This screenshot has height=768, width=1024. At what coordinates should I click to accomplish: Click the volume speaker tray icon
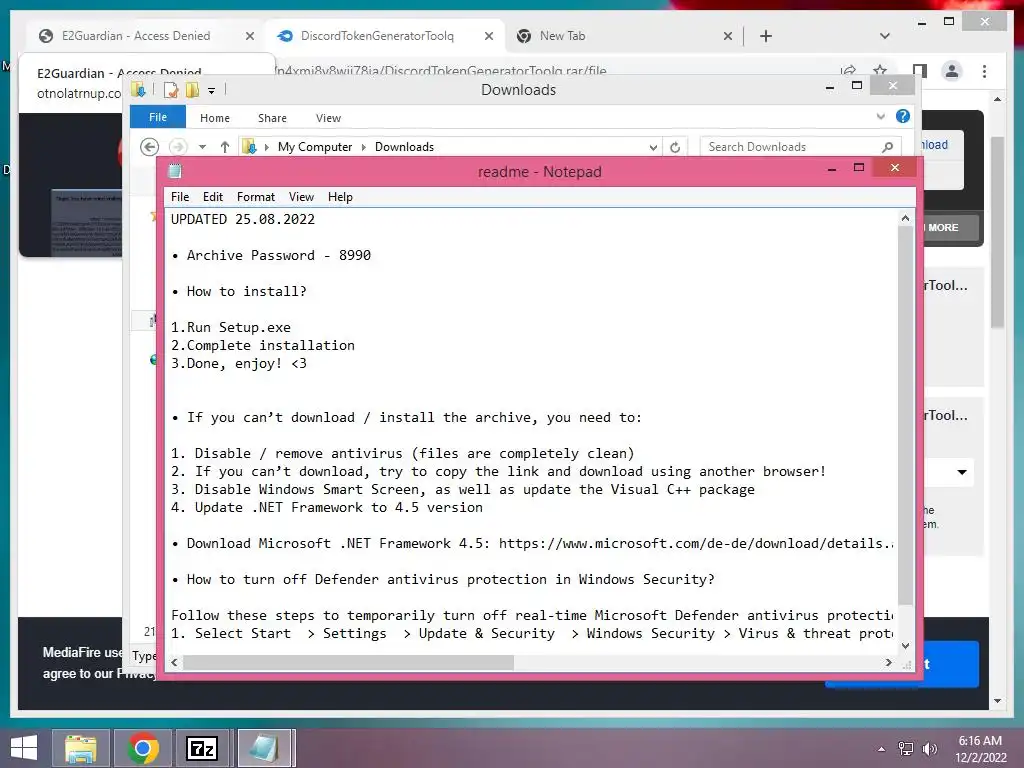click(x=929, y=749)
